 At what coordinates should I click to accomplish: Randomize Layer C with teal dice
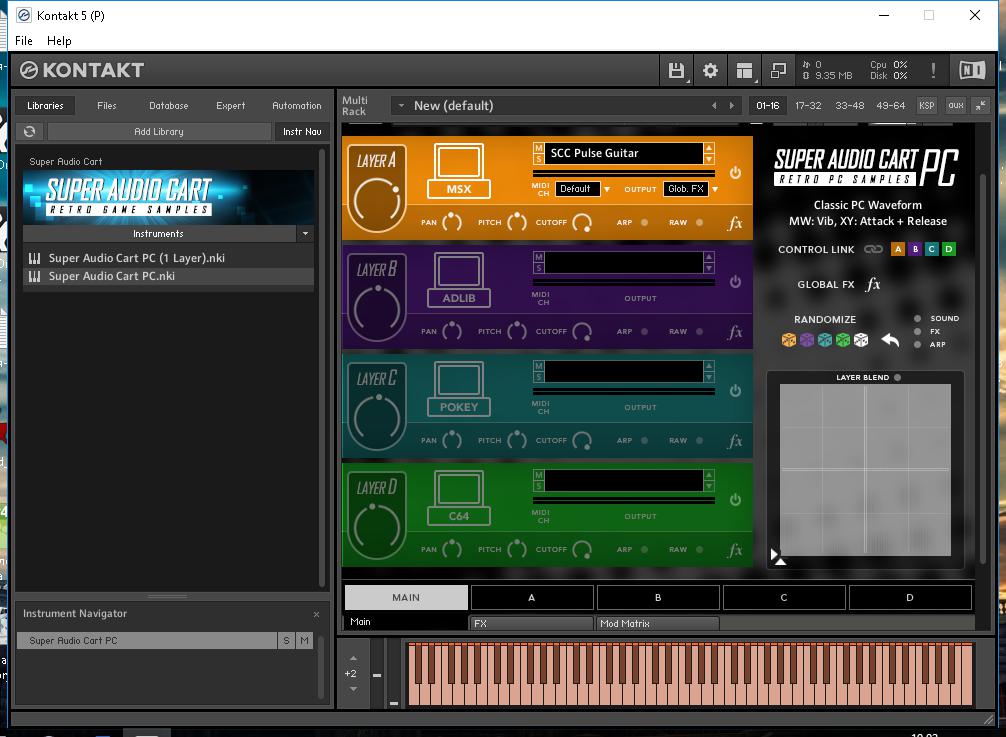click(824, 340)
